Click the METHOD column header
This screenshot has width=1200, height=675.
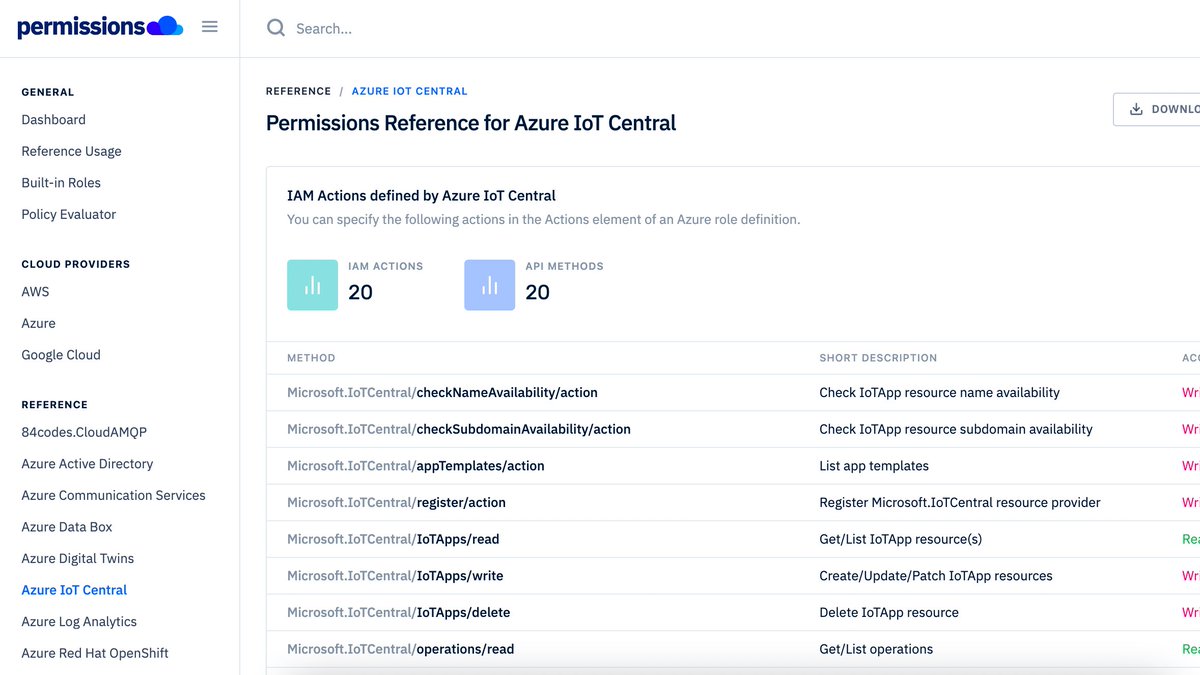[x=311, y=358]
